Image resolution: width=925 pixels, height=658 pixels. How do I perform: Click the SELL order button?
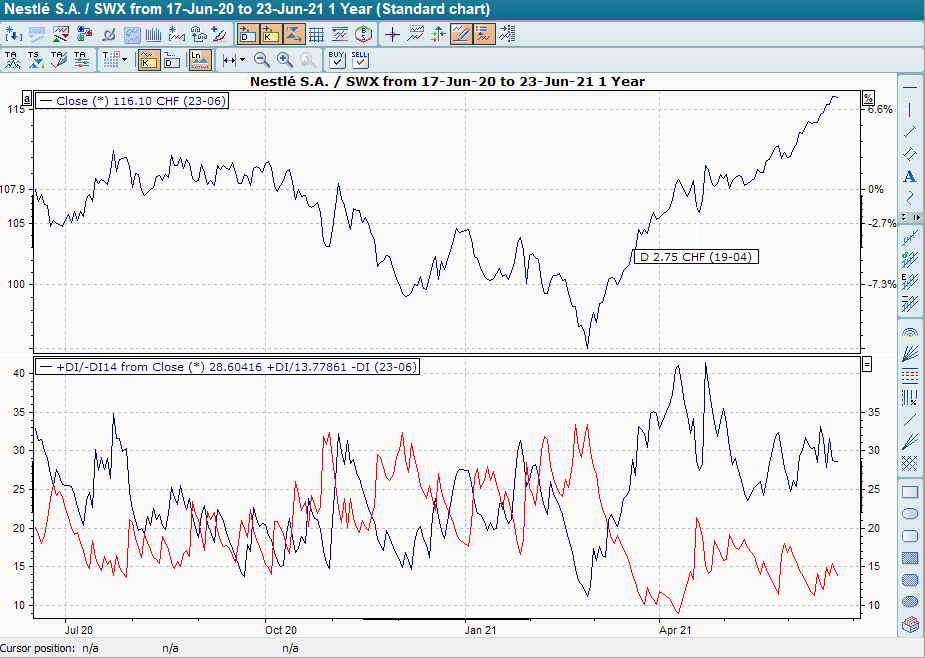coord(360,59)
